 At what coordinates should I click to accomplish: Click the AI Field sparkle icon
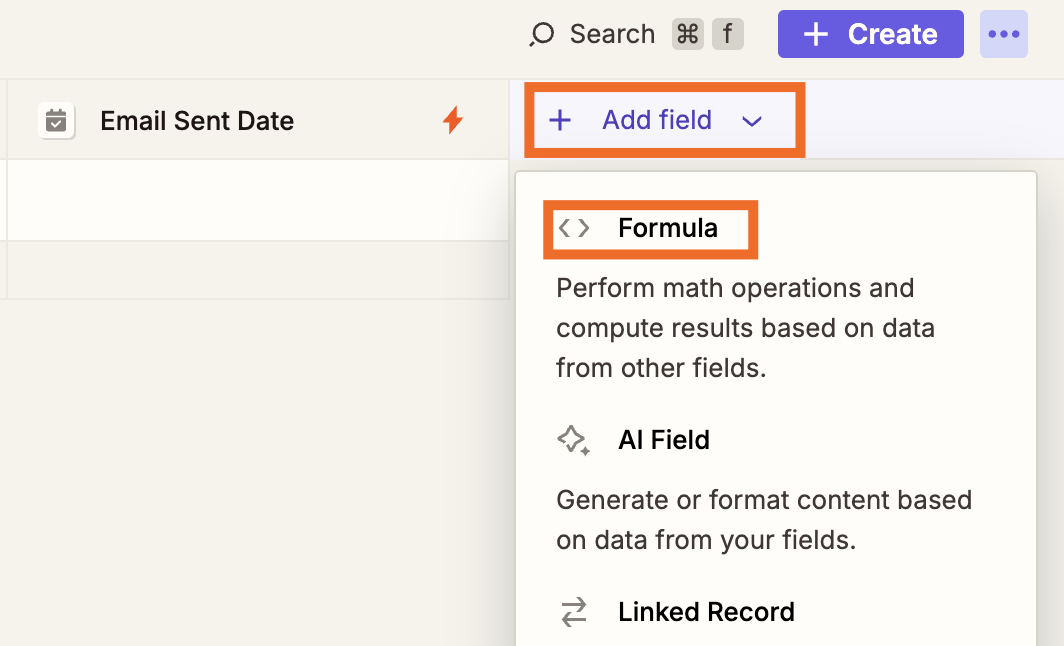[x=575, y=440]
